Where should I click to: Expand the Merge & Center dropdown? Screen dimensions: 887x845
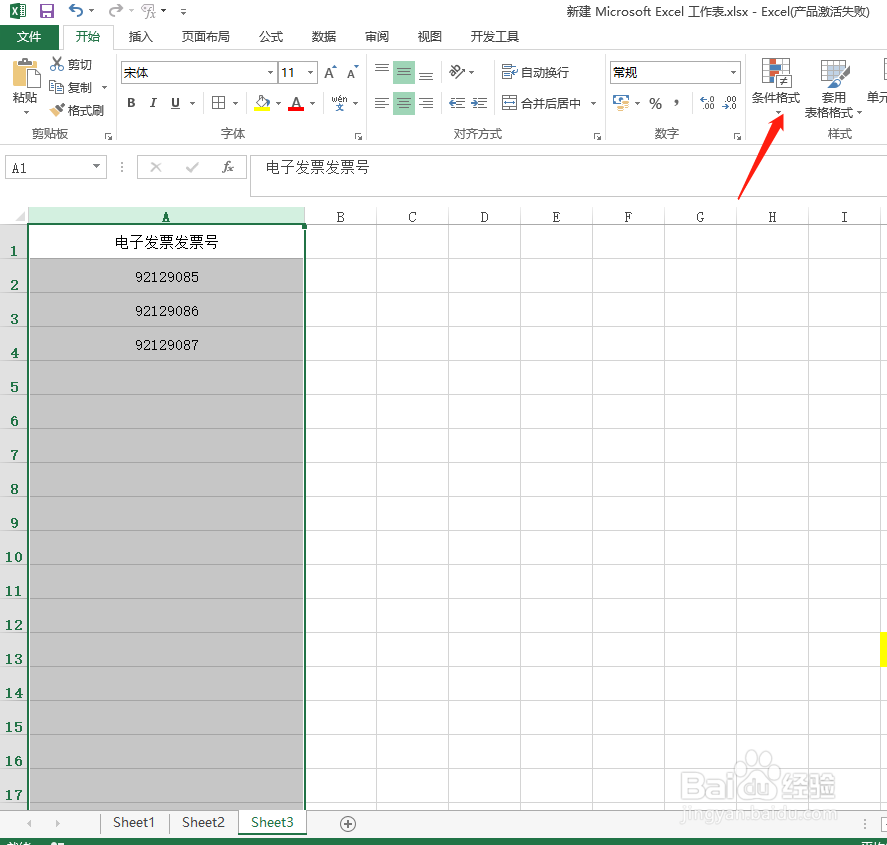click(592, 103)
